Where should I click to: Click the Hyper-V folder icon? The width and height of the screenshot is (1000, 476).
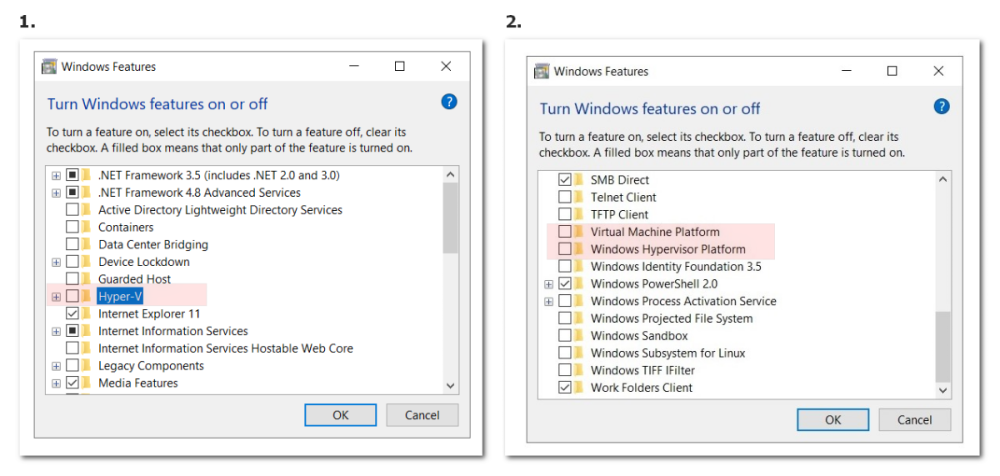click(x=88, y=297)
